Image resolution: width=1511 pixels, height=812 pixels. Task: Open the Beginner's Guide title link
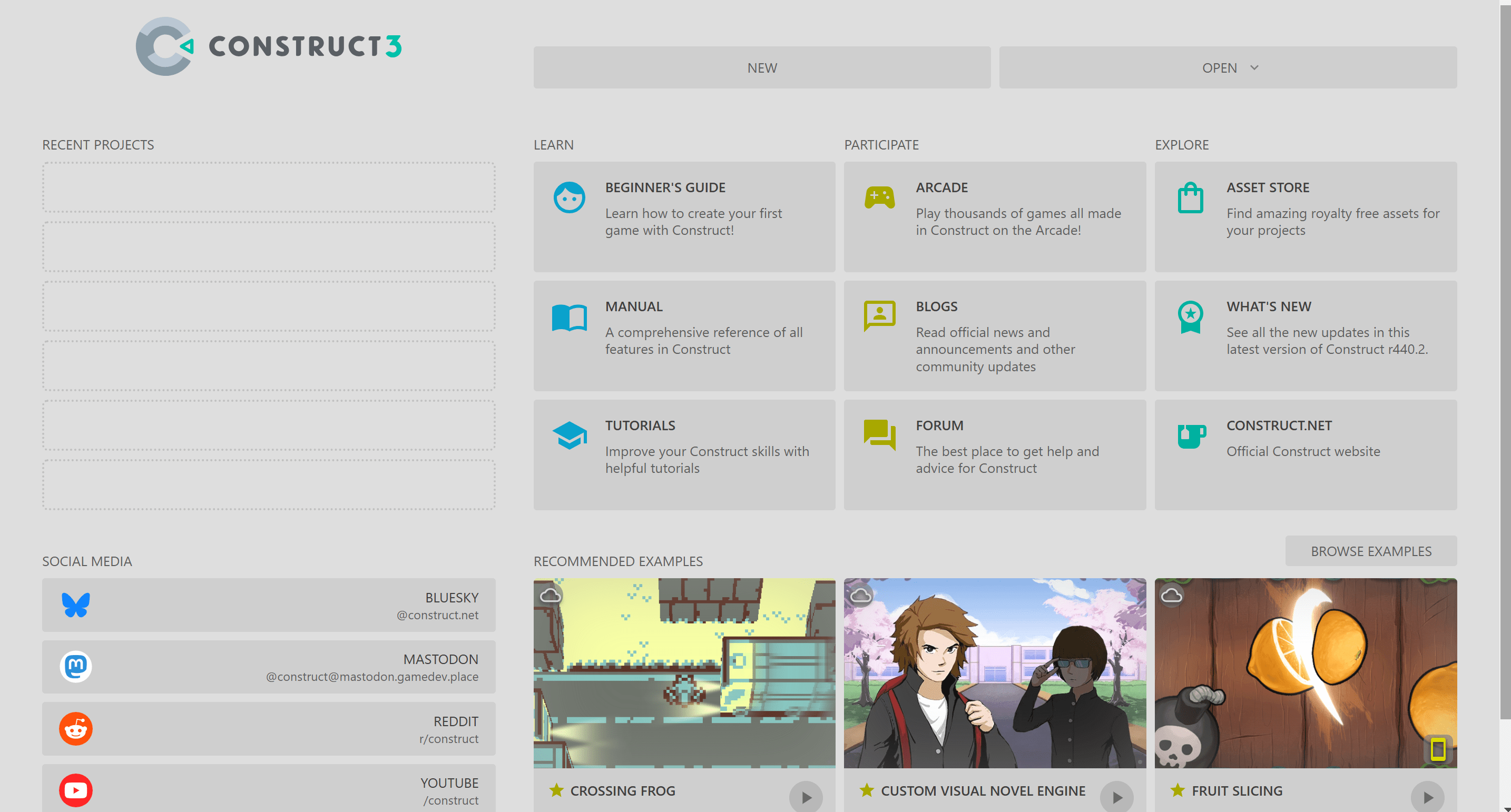665,187
